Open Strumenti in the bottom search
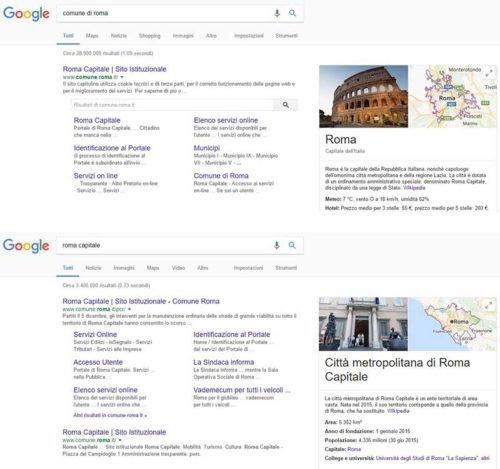 (286, 268)
